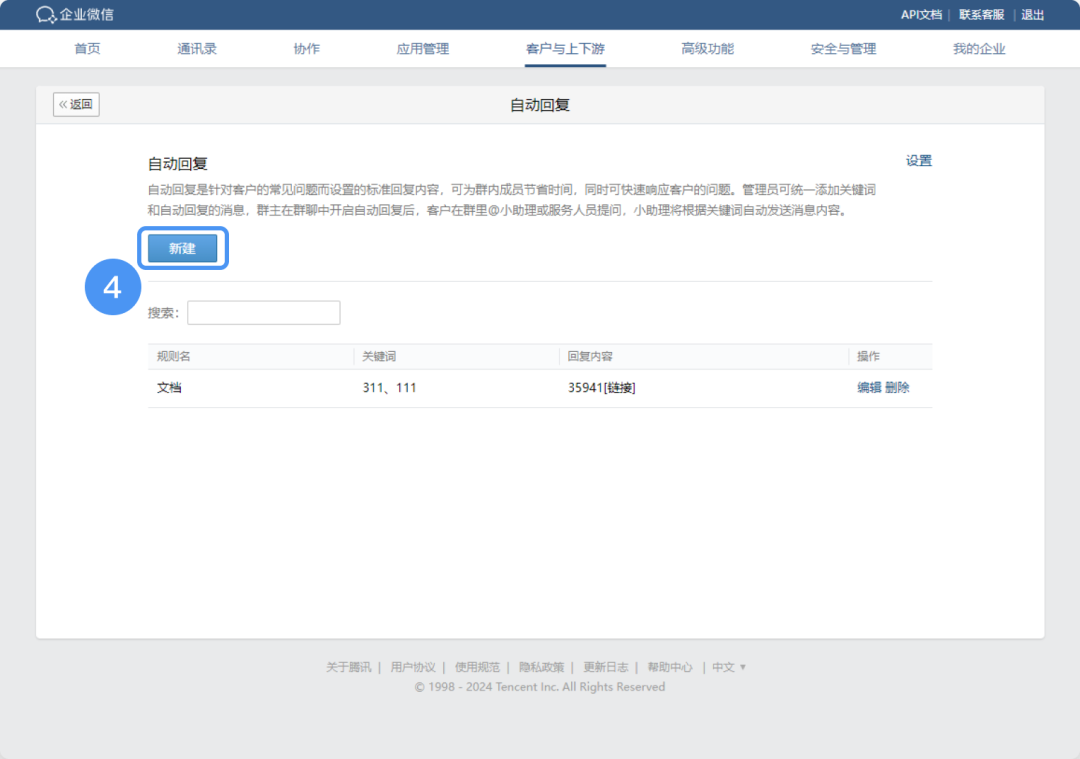Viewport: 1080px width, 759px height.
Task: Open the 安全与管理 tab
Action: 843,49
